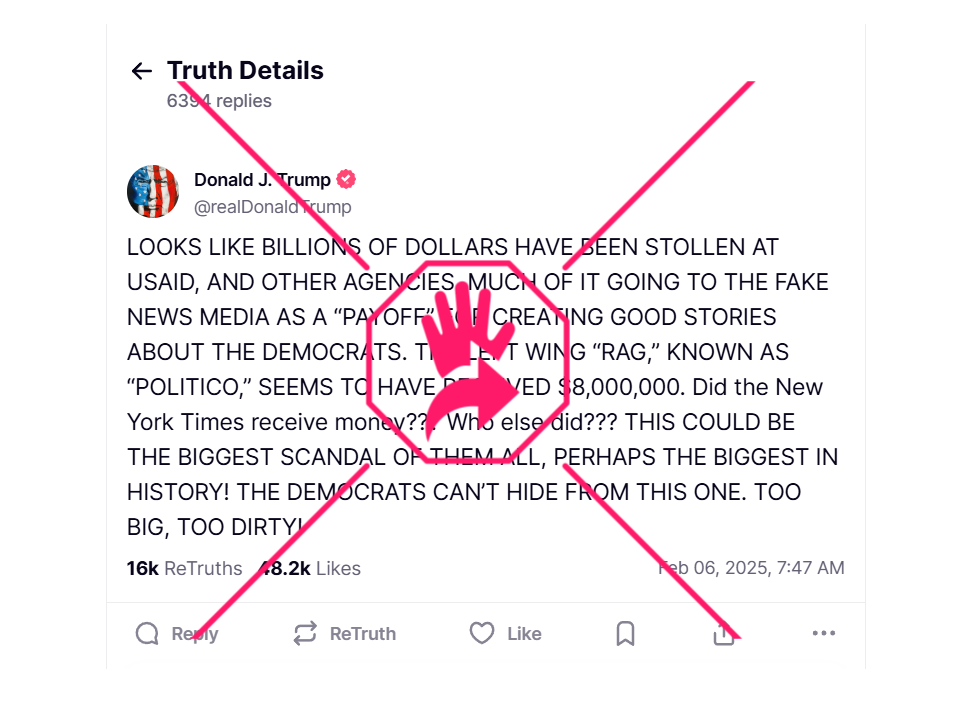This screenshot has height=720, width=960.
Task: Click the Reply text label
Action: pos(195,634)
